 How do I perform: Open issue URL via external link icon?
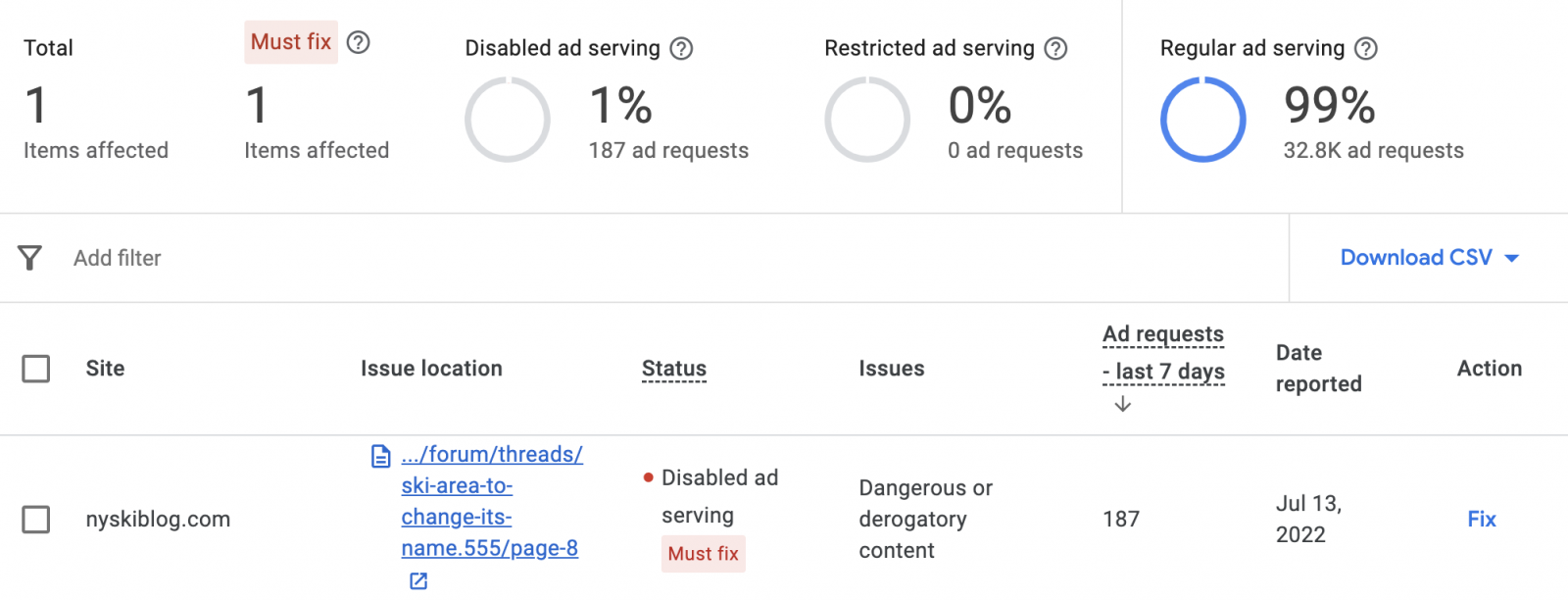tap(418, 580)
